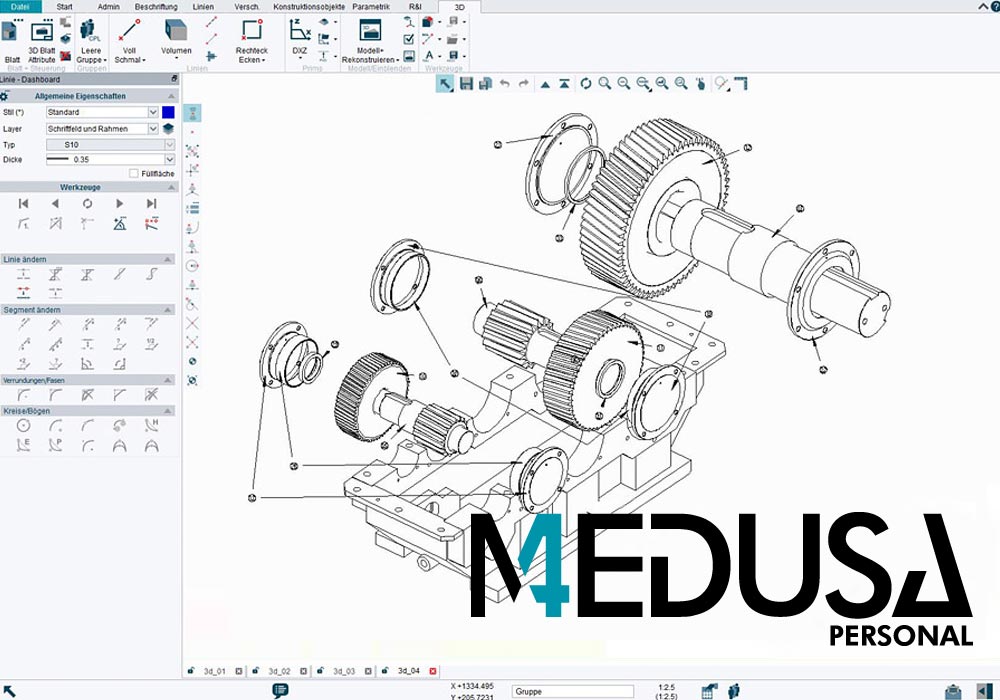Screen dimensions: 1000x700
Task: Select first rounding tool under Verrundungen/Fasen
Action: 24,395
